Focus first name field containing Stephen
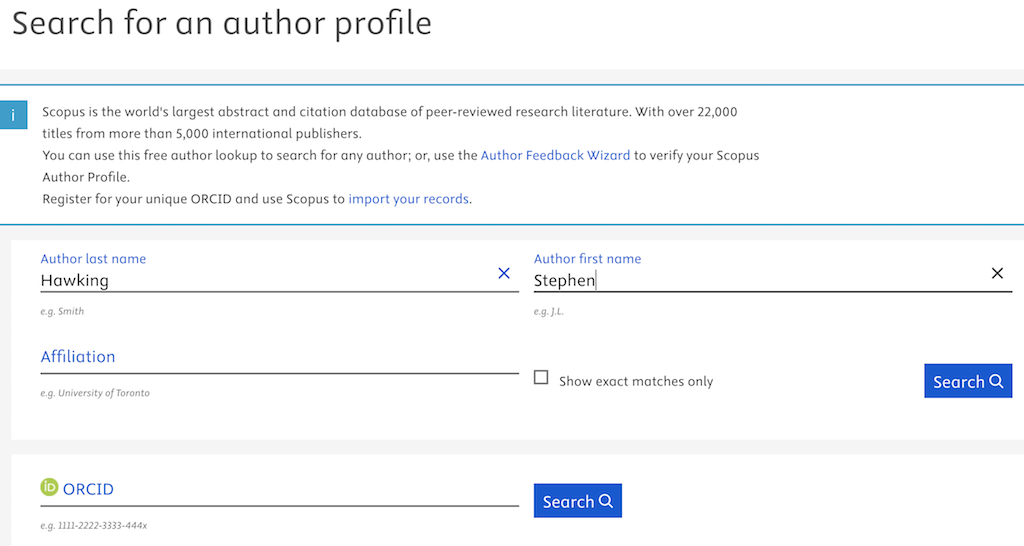1024x546 pixels. (x=750, y=281)
